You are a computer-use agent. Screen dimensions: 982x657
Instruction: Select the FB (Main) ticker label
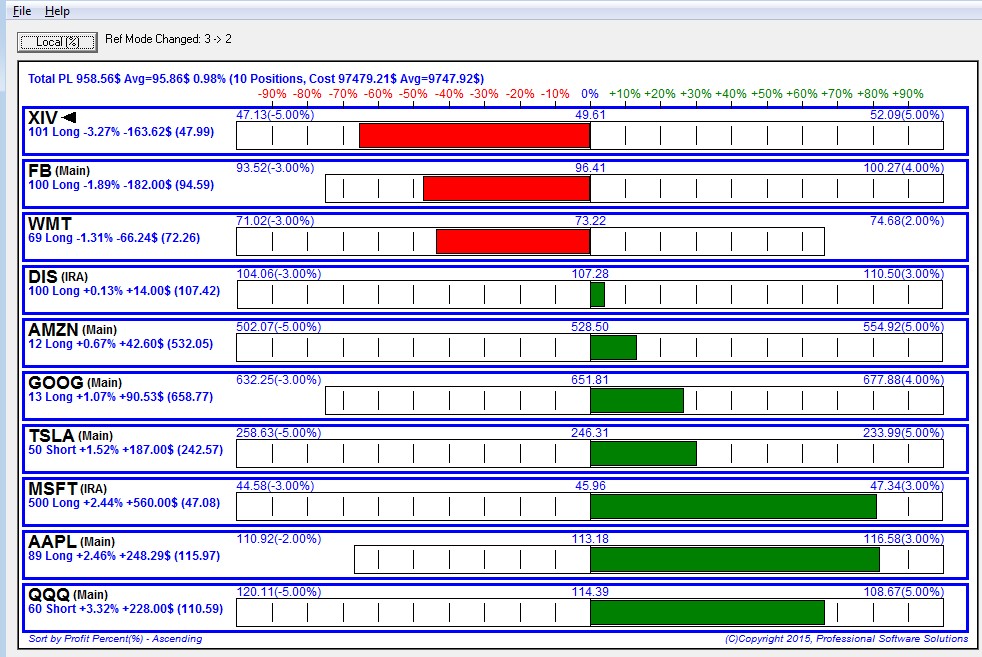coord(59,170)
